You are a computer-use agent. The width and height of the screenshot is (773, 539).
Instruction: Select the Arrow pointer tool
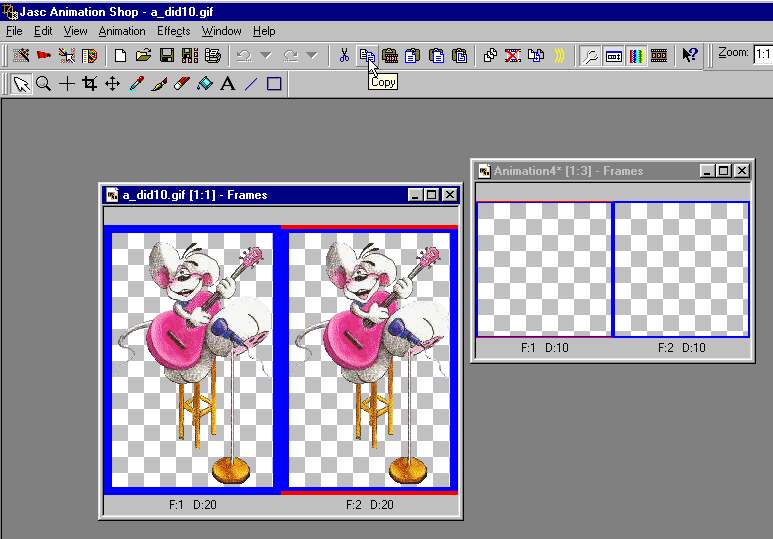(21, 84)
